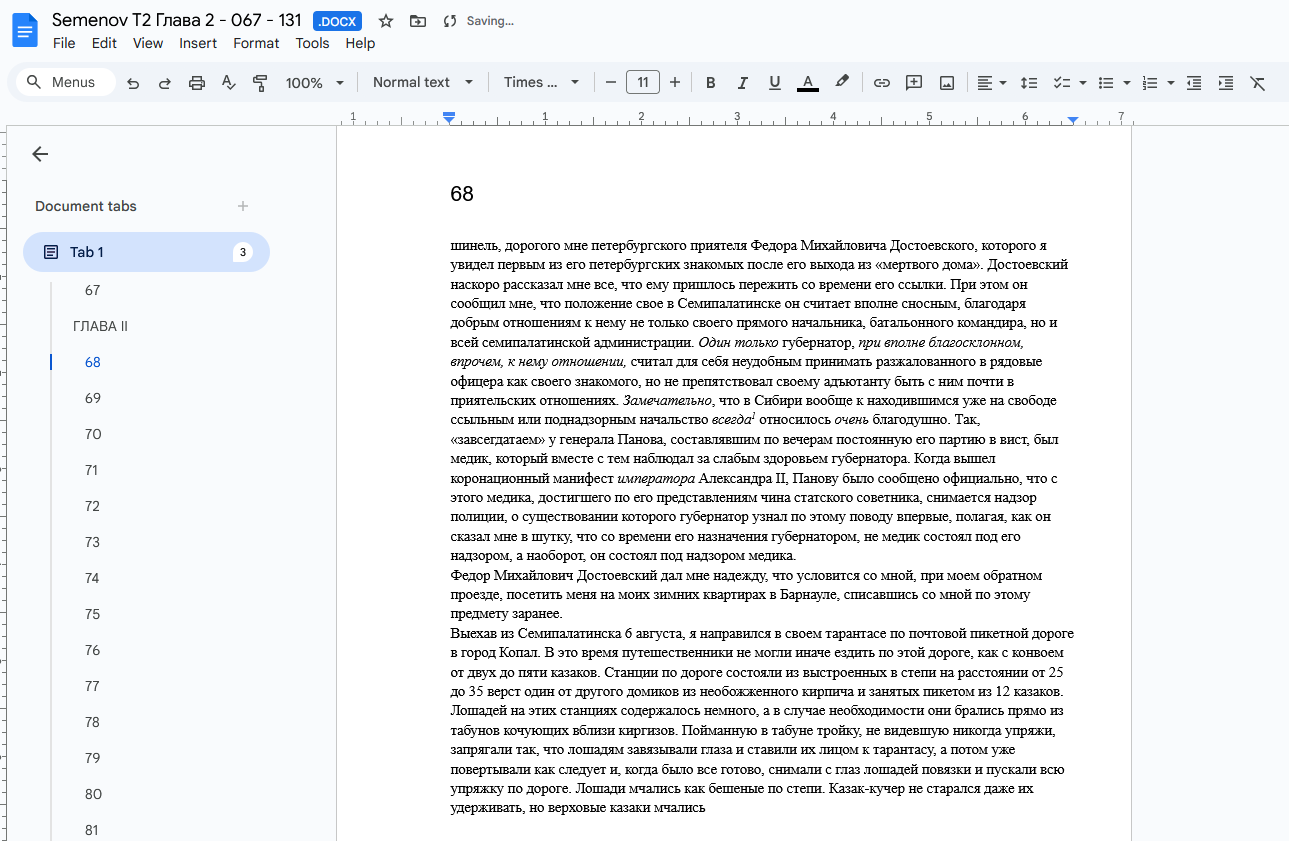Add a comment using the comment icon
This screenshot has height=841, width=1289.
[913, 82]
